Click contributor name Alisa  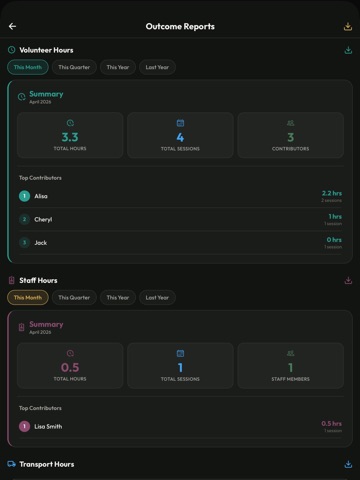[41, 196]
